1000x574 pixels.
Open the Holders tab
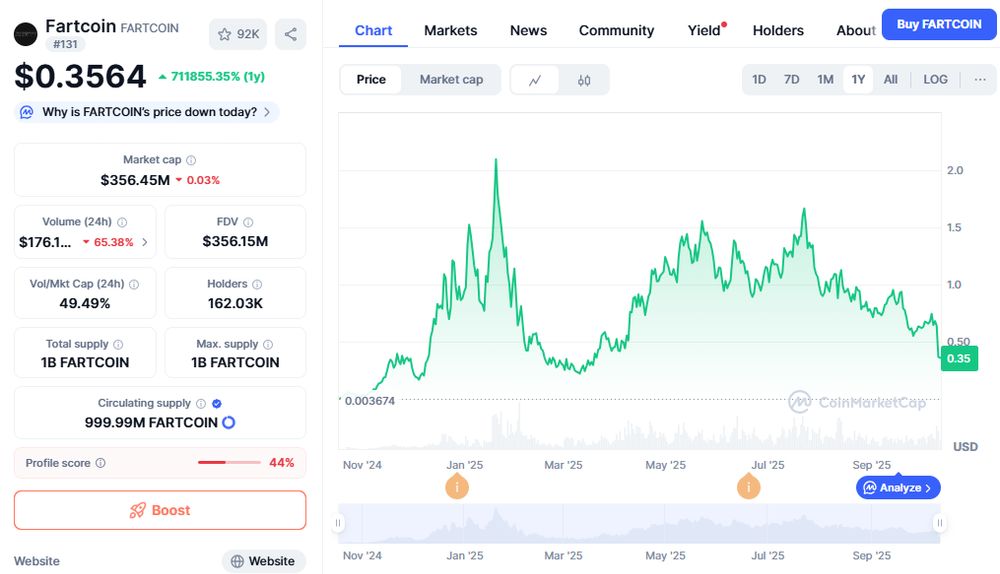pyautogui.click(x=778, y=30)
